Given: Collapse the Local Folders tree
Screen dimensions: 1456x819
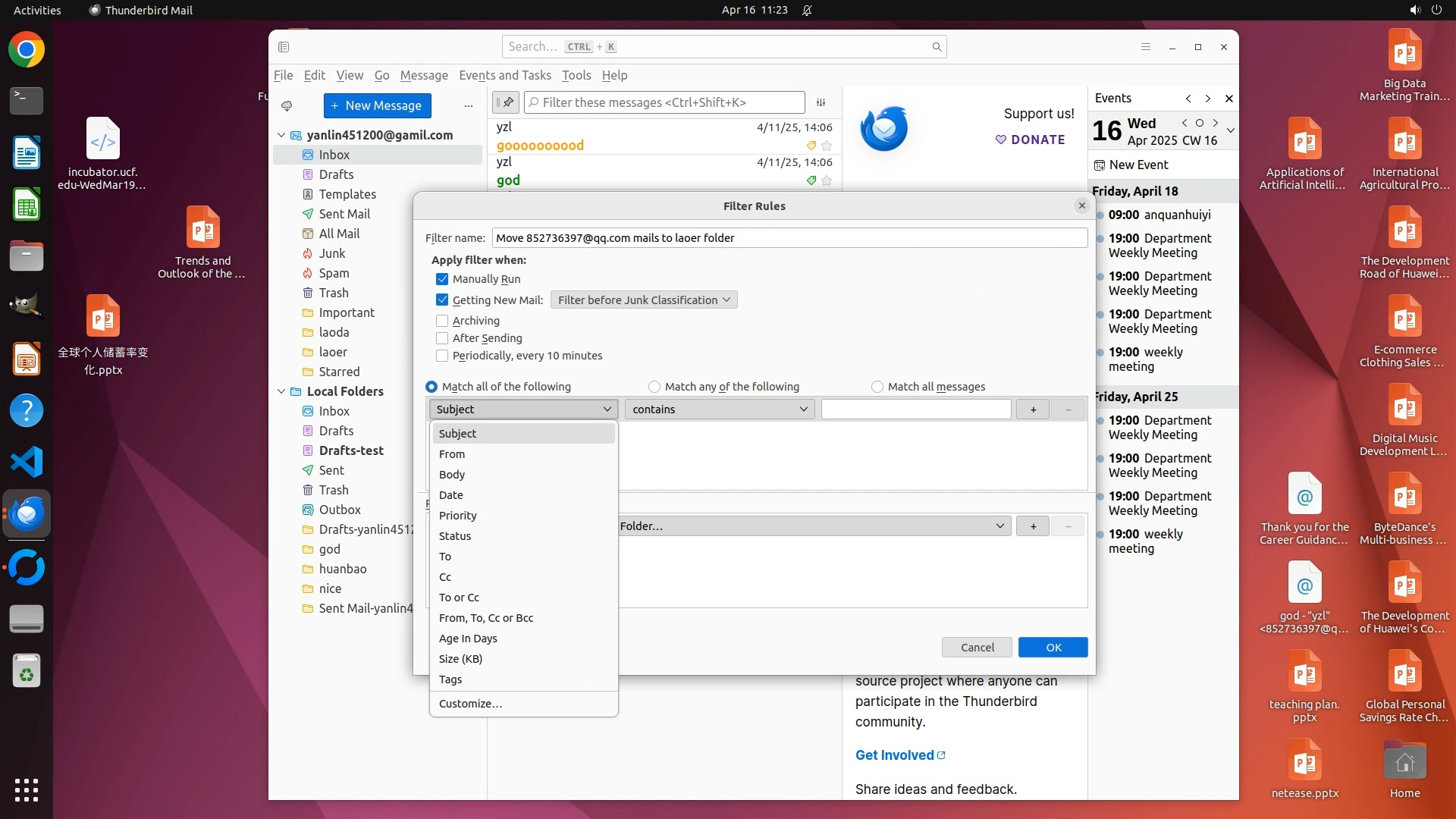Looking at the screenshot, I should [281, 391].
